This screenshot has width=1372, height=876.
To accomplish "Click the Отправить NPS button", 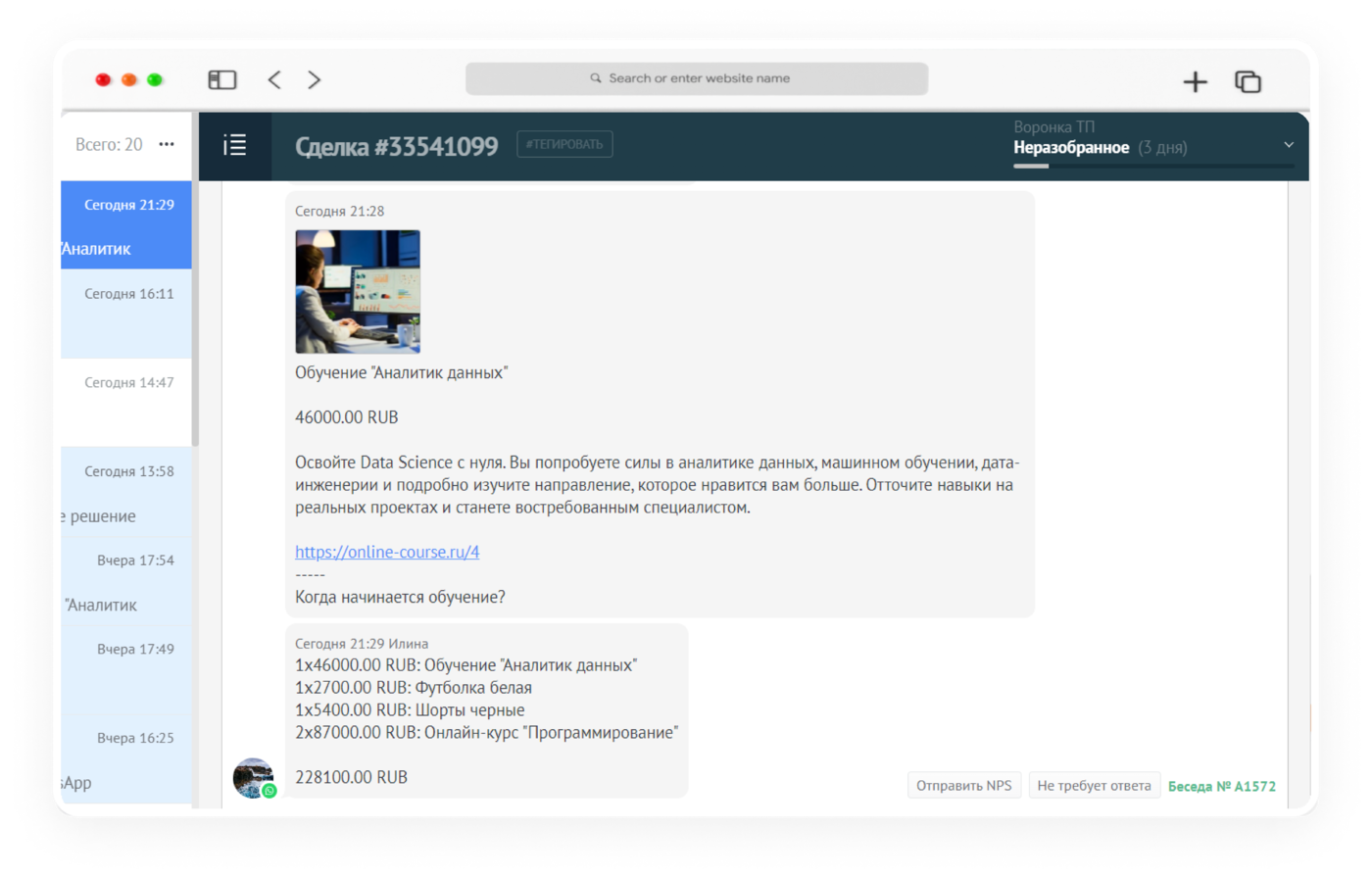I will click(x=964, y=785).
